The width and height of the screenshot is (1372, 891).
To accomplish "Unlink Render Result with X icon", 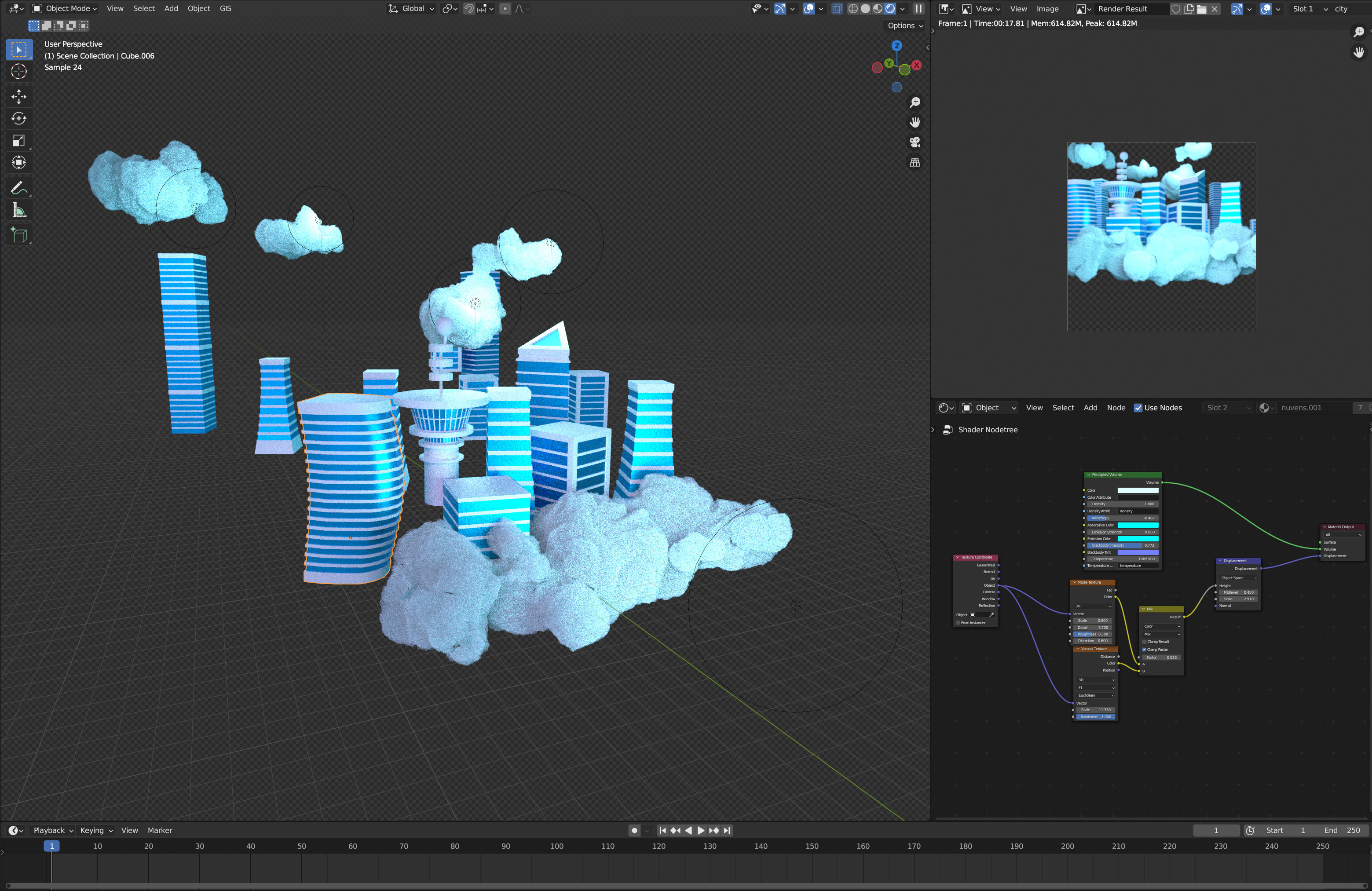I will [1215, 9].
